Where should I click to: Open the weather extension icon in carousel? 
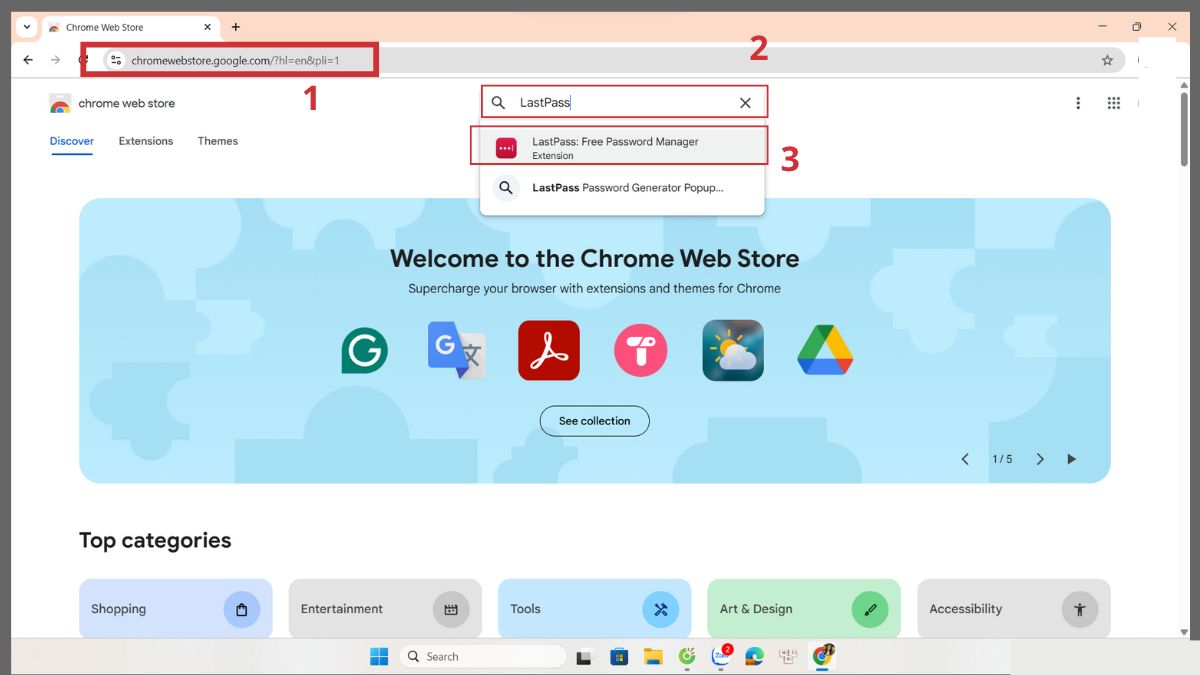[733, 350]
